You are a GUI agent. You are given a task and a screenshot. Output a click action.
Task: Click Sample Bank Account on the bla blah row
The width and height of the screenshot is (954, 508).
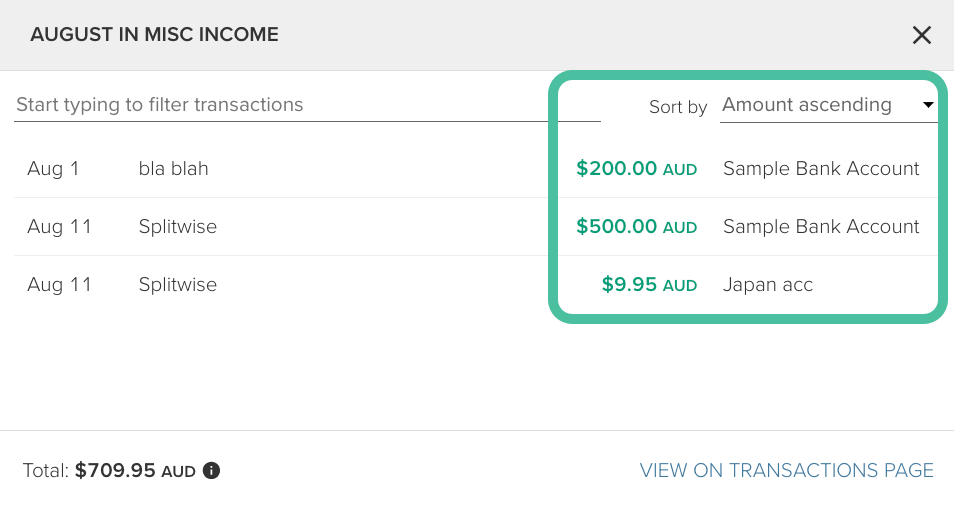(821, 169)
